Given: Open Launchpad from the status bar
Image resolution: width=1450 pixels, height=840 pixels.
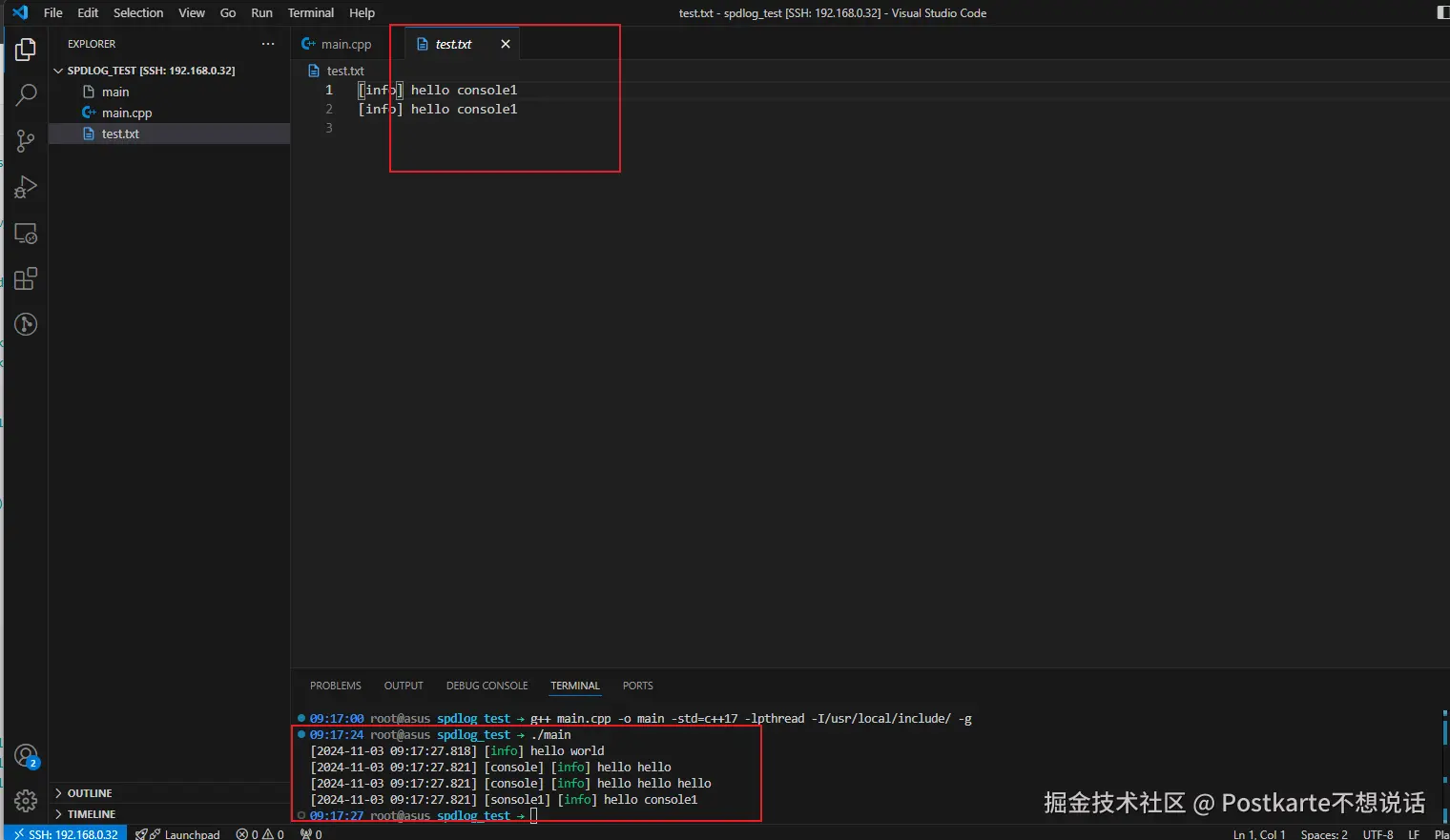Looking at the screenshot, I should 178,833.
